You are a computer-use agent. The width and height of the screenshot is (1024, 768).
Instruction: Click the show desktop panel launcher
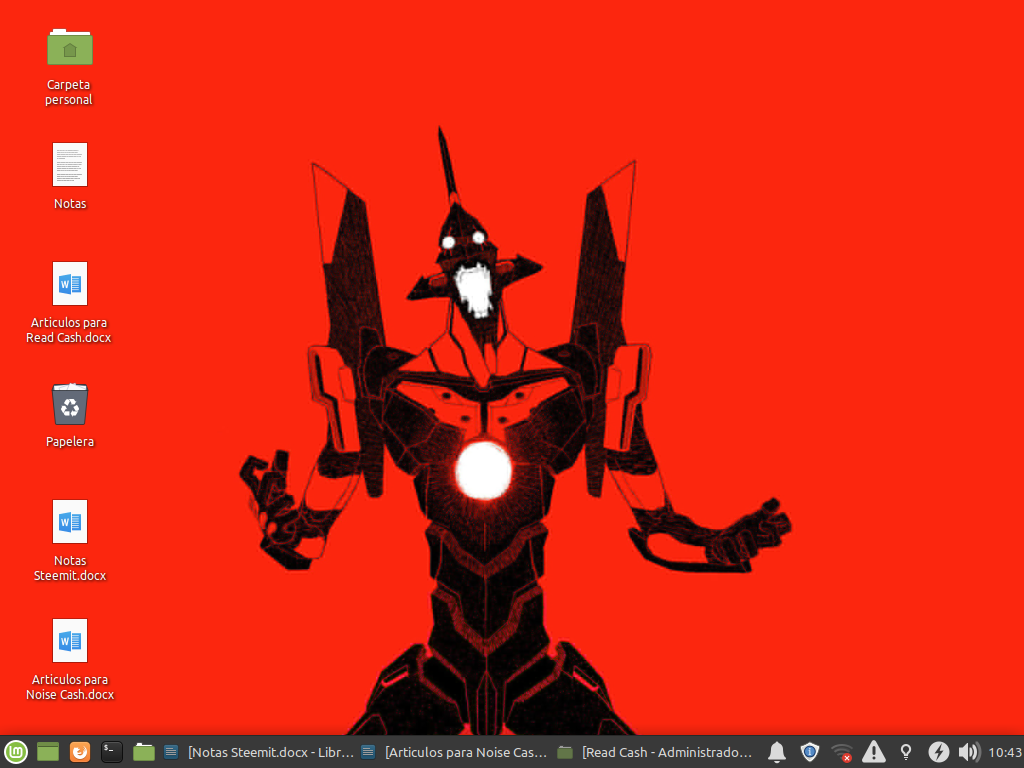48,752
